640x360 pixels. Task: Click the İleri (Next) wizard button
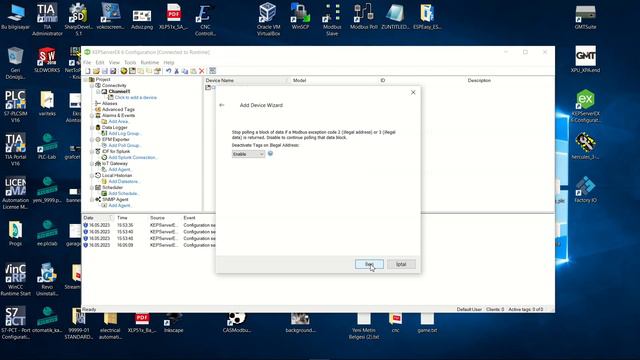coord(369,264)
